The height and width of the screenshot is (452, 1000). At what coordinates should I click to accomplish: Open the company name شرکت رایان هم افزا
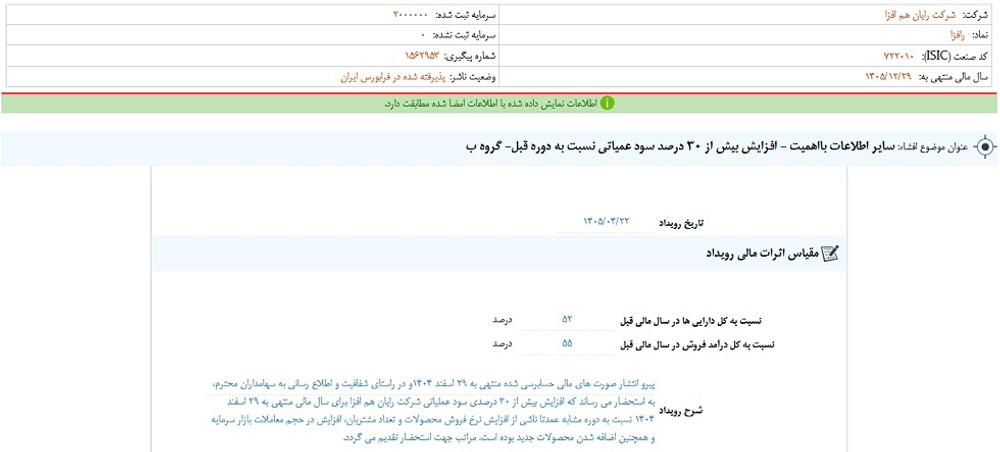(920, 14)
